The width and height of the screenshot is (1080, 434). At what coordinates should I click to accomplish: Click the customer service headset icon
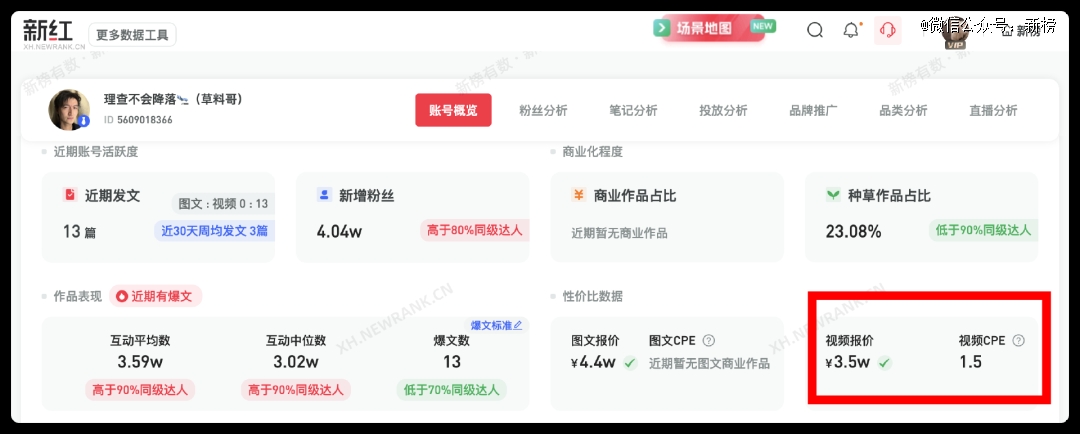(x=887, y=30)
